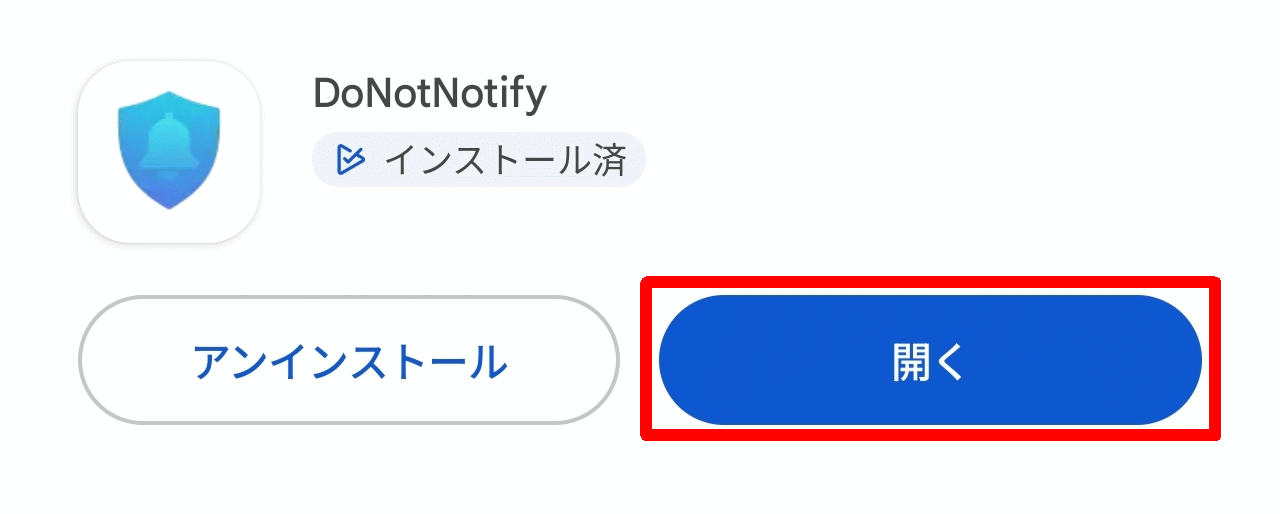Click the installed status chip
This screenshot has width=1280, height=514.
point(479,159)
